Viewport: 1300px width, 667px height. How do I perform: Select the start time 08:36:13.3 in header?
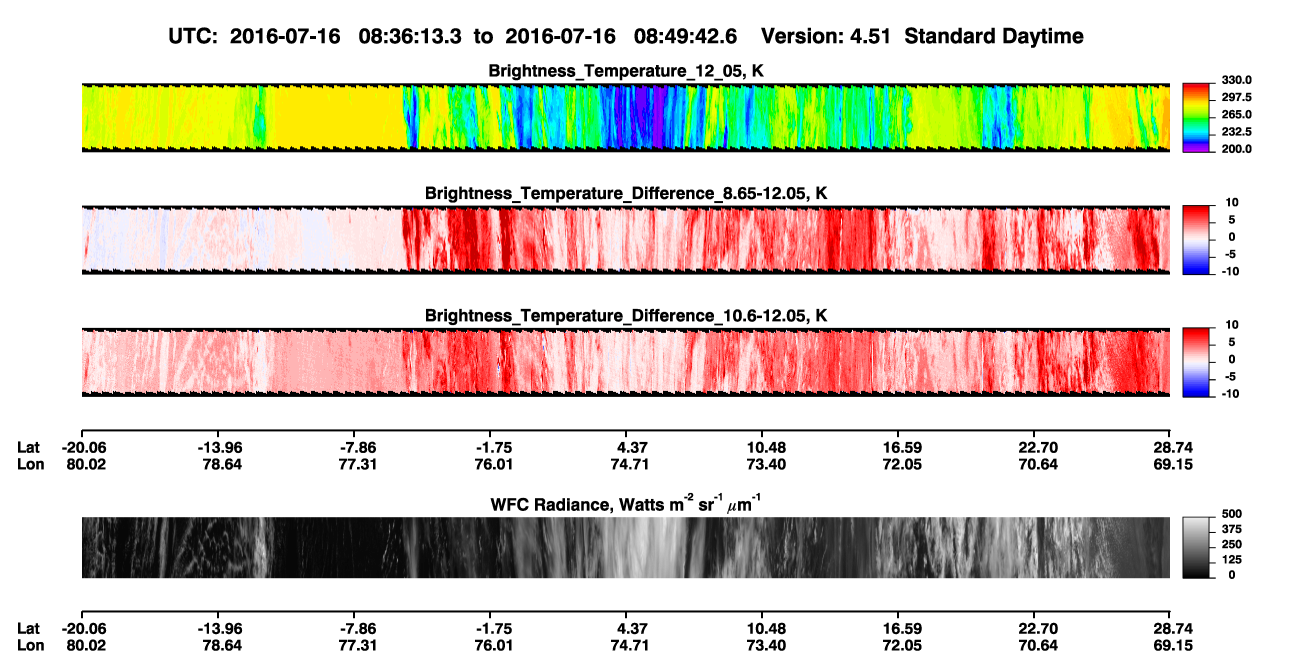(413, 37)
